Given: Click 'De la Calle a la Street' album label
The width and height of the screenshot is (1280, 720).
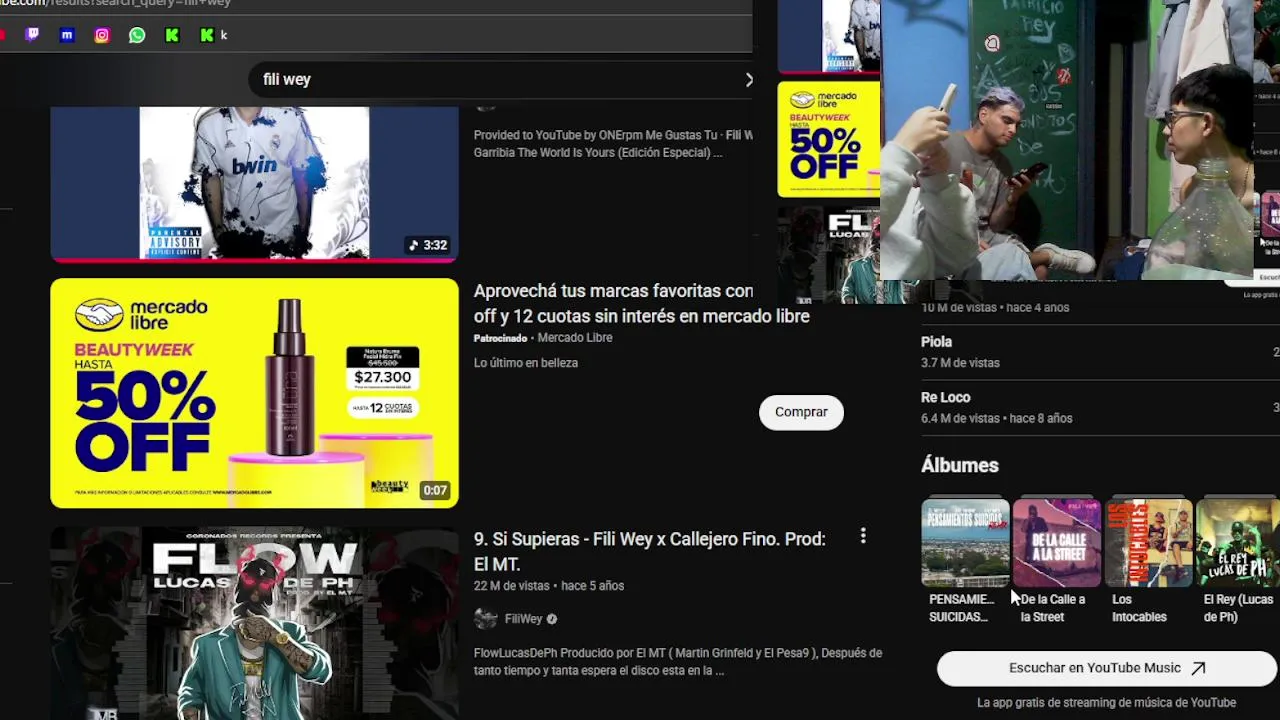Looking at the screenshot, I should 1052,608.
